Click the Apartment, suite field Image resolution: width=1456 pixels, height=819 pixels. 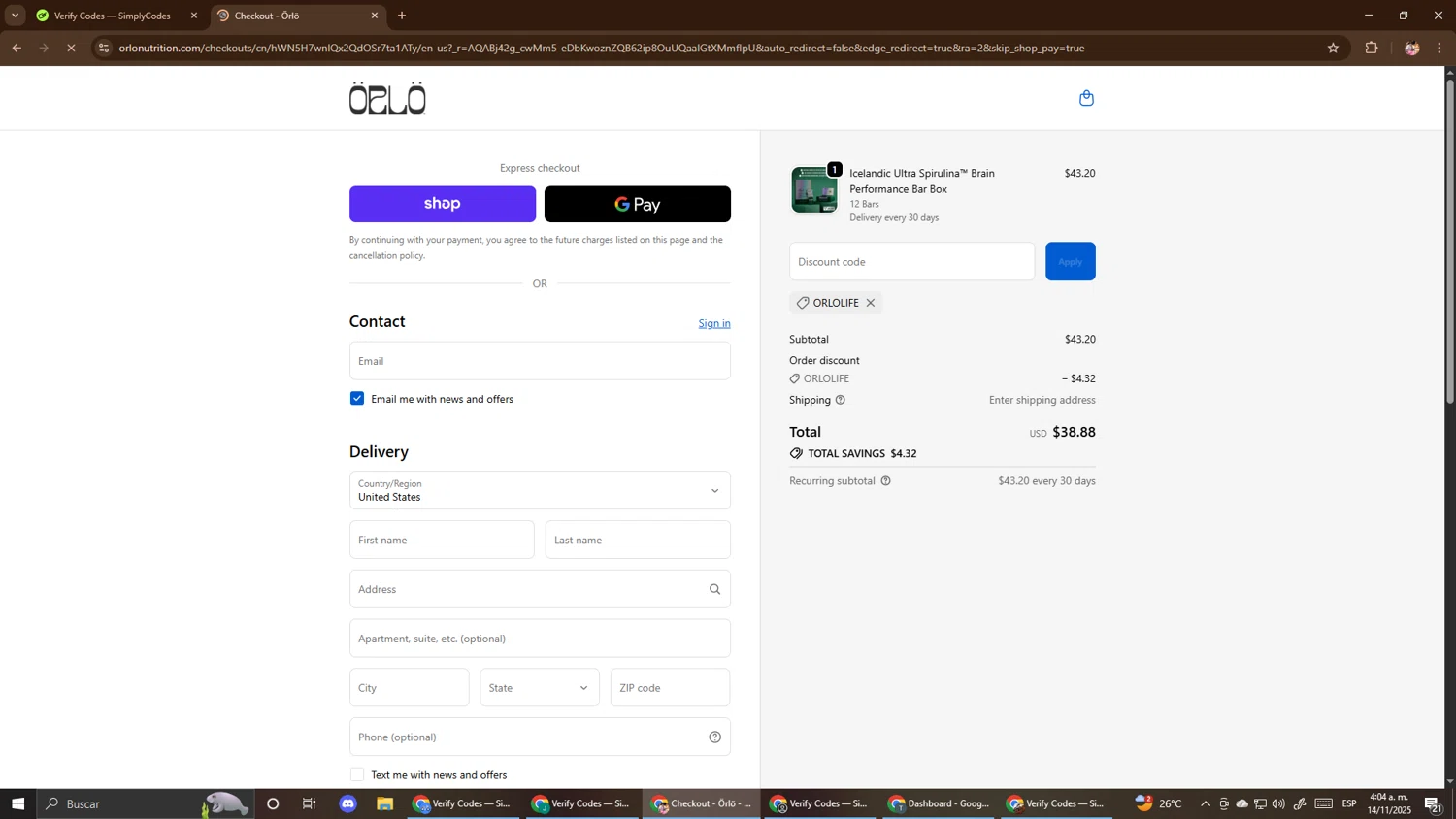pos(540,639)
